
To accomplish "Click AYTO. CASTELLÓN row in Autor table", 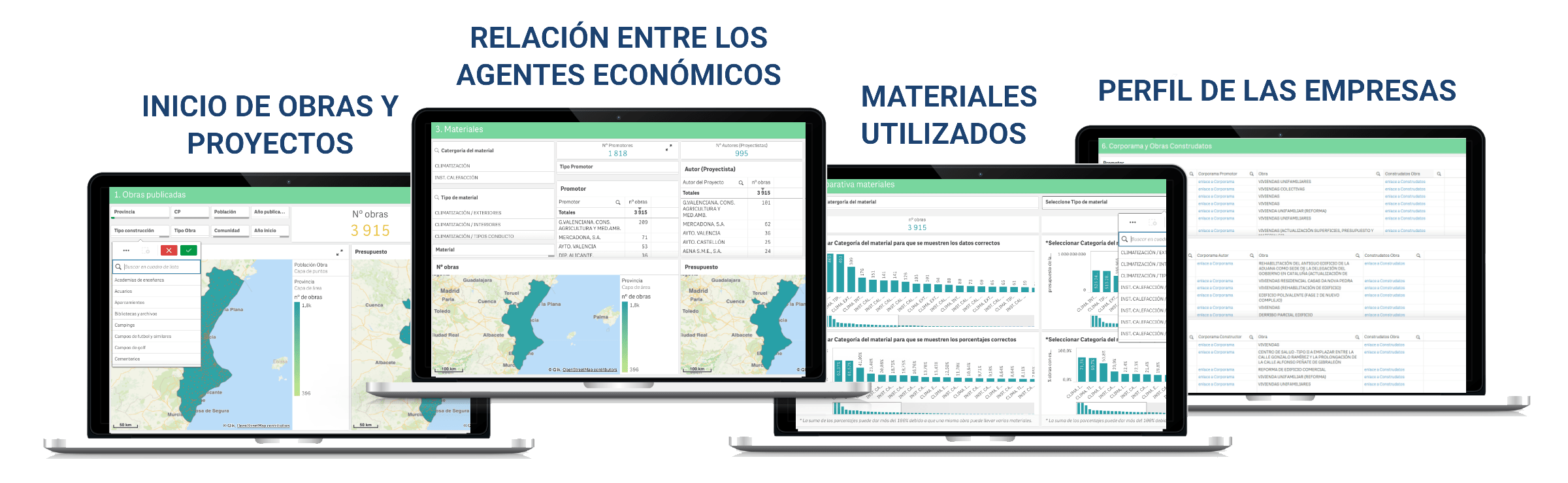I will coord(742,242).
